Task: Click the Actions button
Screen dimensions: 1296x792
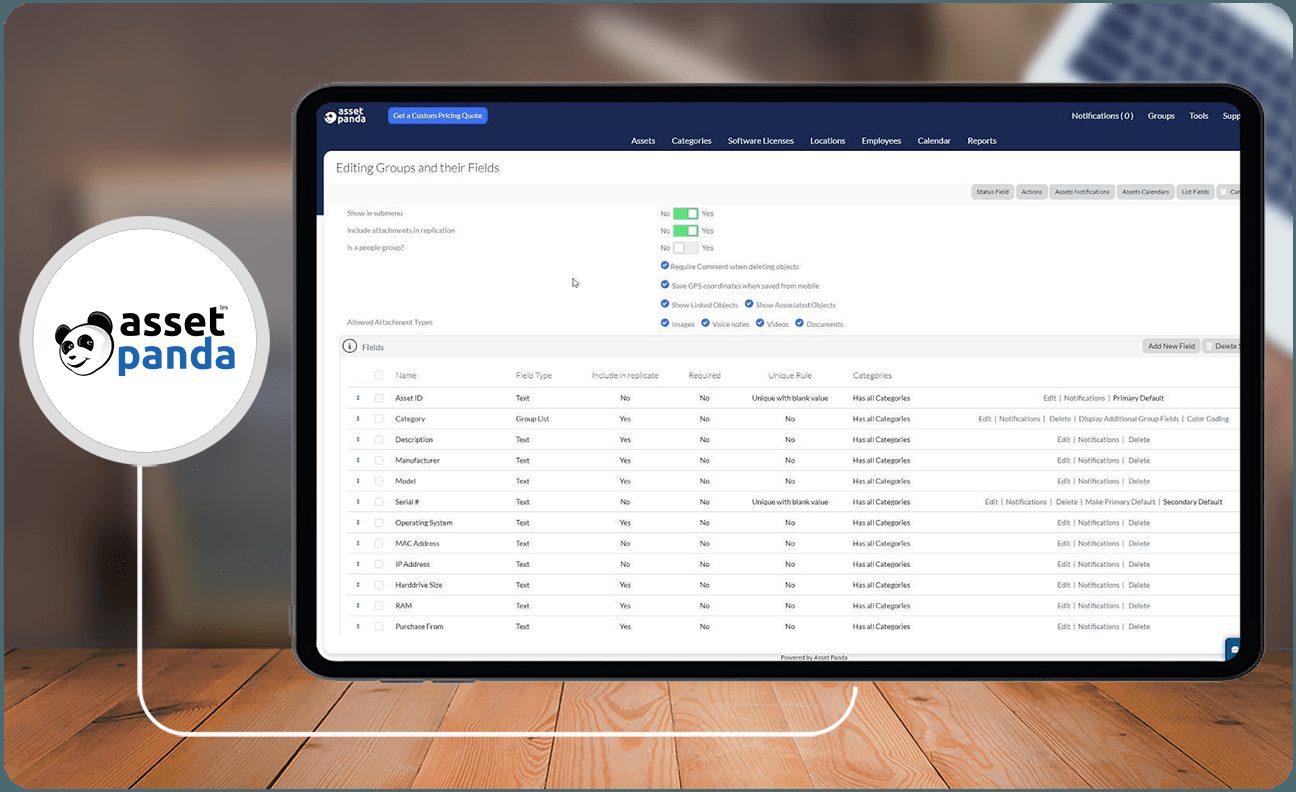Action: [1032, 192]
